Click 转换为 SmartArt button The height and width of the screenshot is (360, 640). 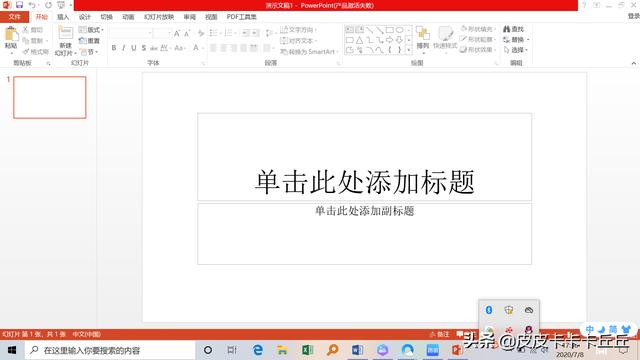309,51
